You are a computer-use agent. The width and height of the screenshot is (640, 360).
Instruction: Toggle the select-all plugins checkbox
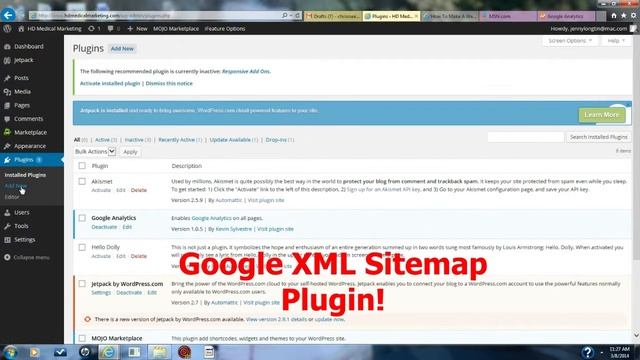82,166
